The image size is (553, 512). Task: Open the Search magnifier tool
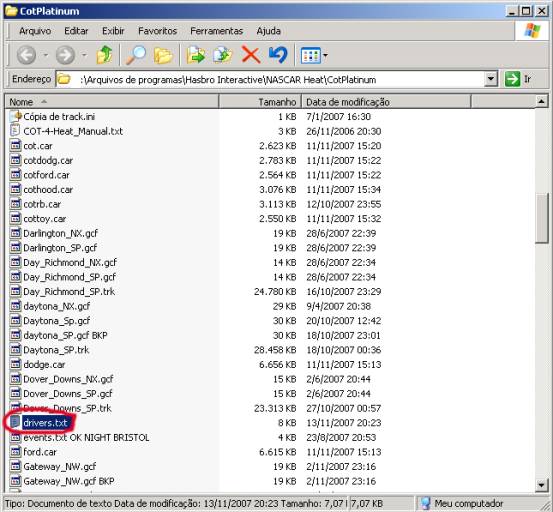(x=136, y=55)
